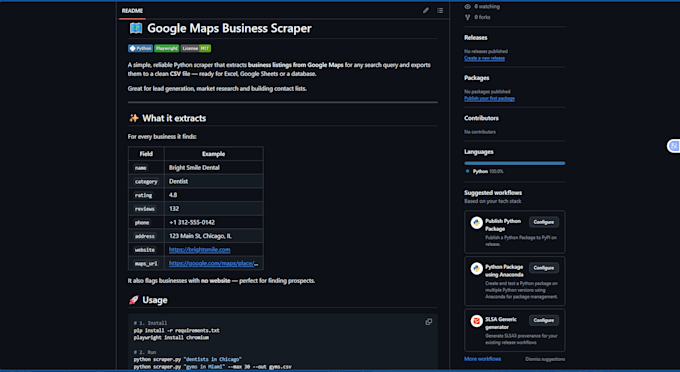Click the category field cell
This screenshot has height=372, width=680.
[x=146, y=181]
